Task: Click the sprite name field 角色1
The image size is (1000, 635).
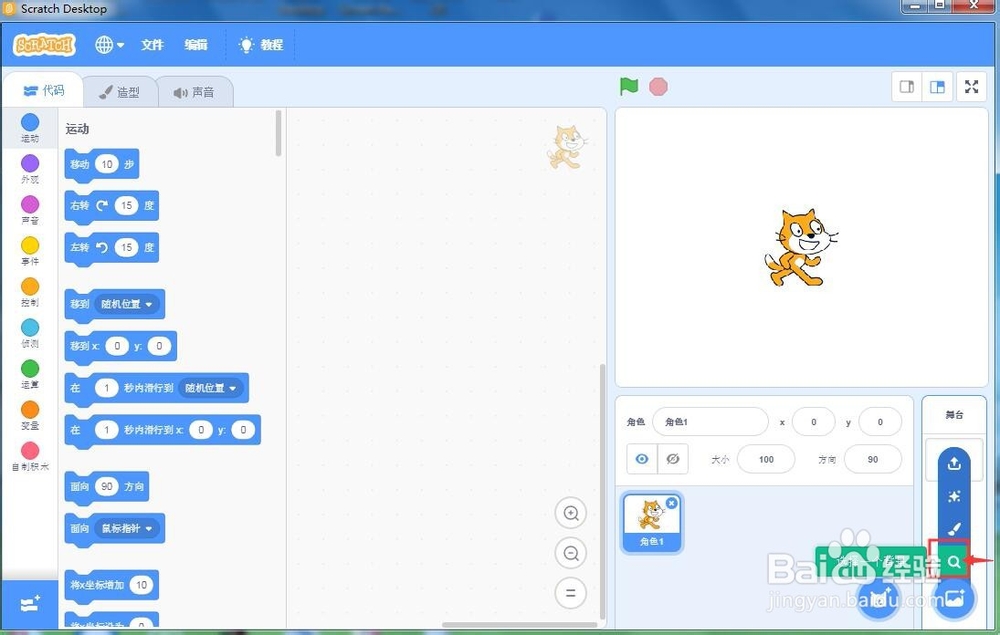Action: click(x=710, y=422)
